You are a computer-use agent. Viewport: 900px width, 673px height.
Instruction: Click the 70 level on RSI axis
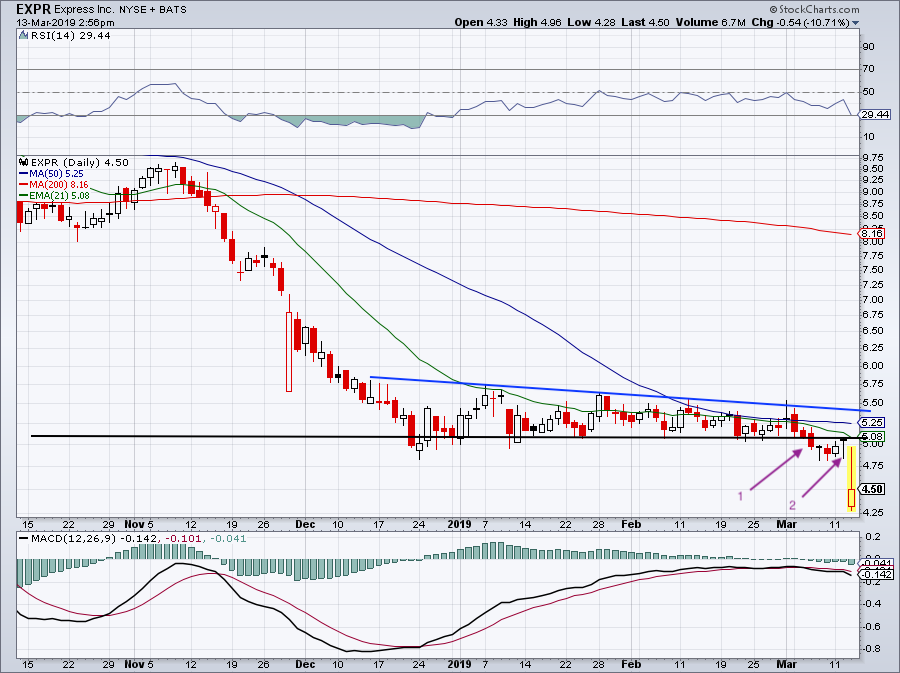pos(868,69)
